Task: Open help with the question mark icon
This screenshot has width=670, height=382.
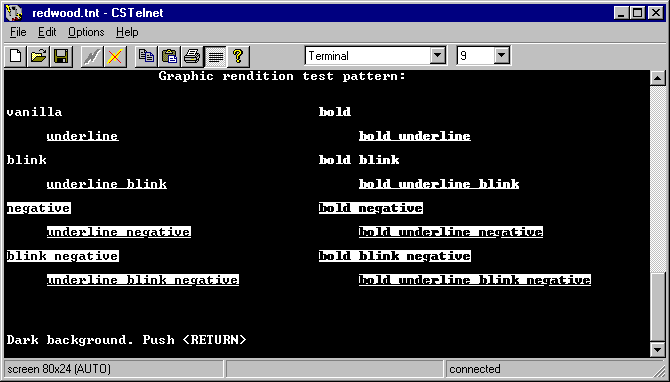Action: pos(238,56)
